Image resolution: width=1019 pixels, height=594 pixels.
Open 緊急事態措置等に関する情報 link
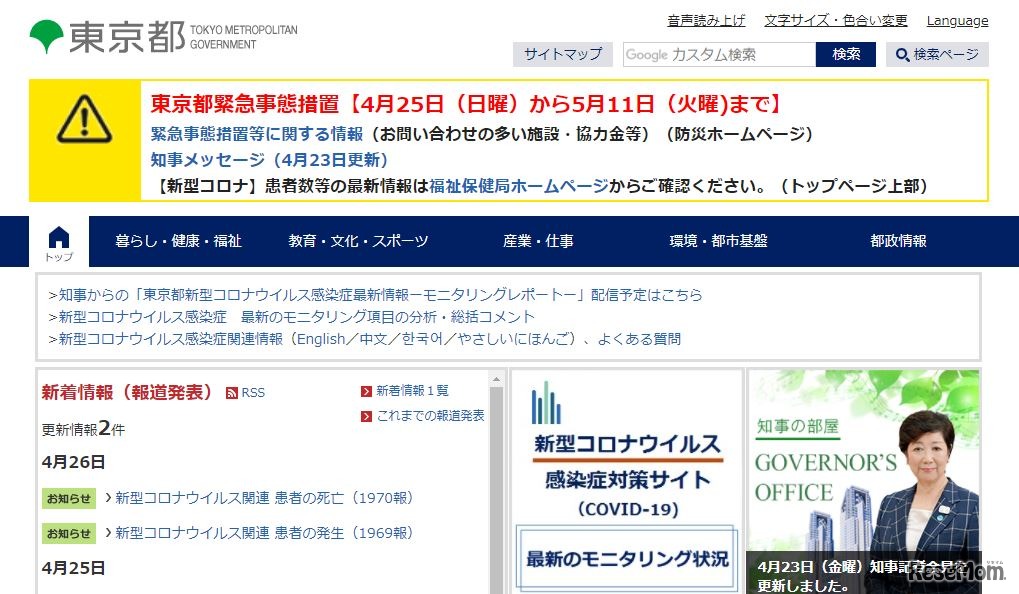[257, 134]
